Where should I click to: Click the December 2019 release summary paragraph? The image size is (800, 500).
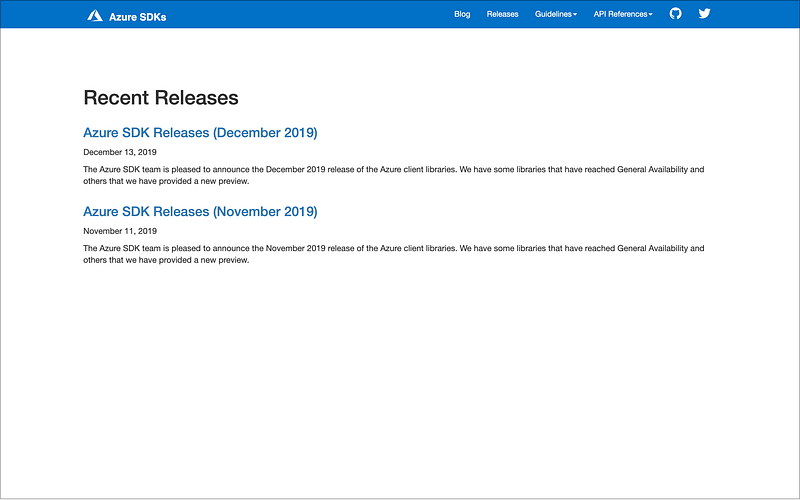[x=393, y=175]
